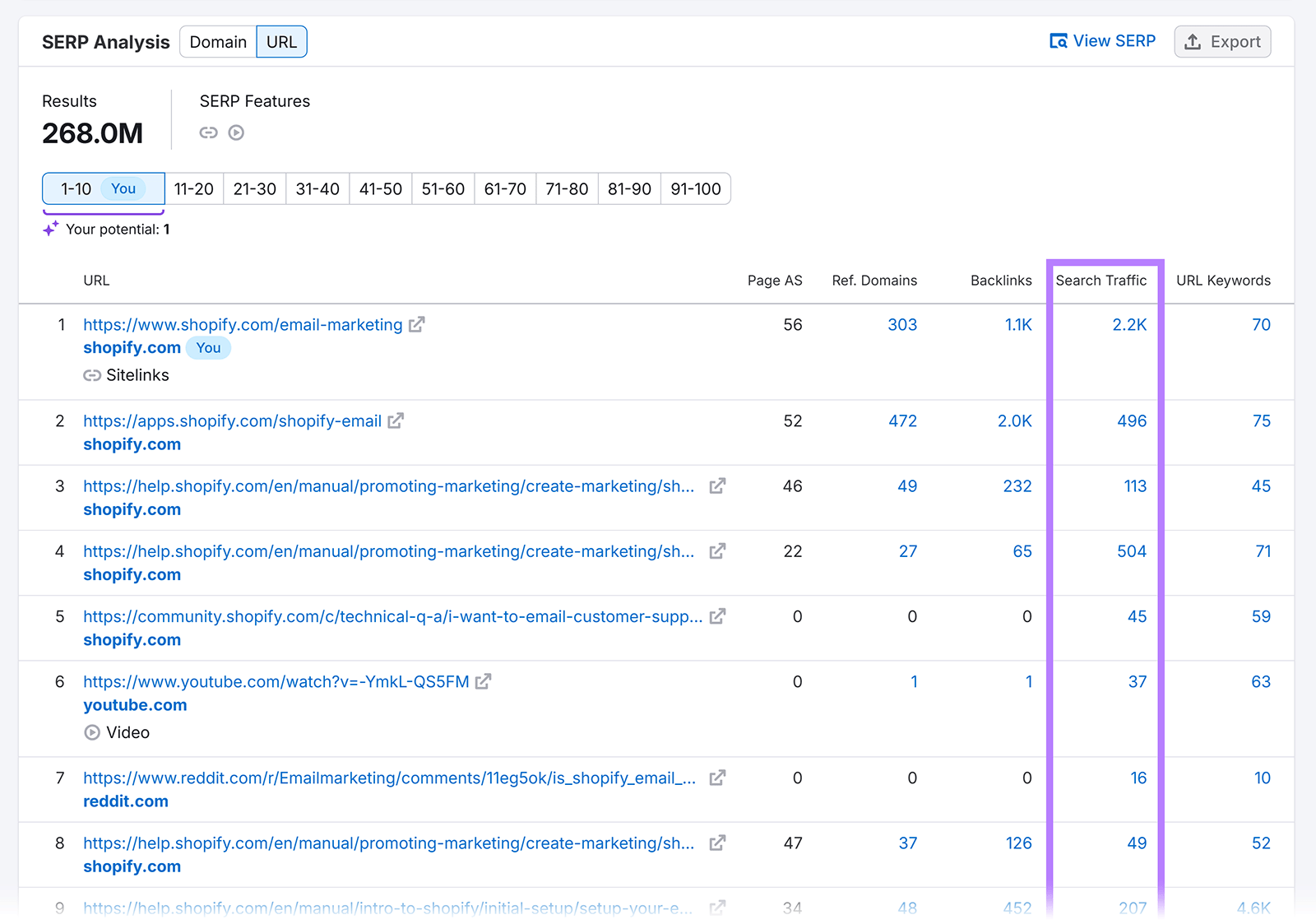This screenshot has height=924, width=1316.
Task: Click the Video play icon under youtube.com result
Action: [92, 732]
